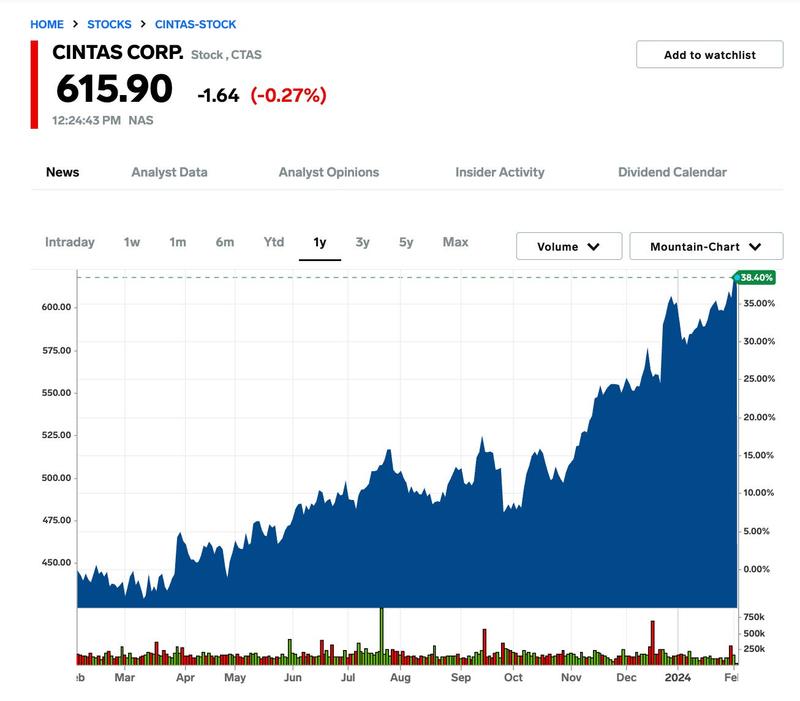Click the Aug date axis label
This screenshot has width=800, height=701.
pos(400,678)
